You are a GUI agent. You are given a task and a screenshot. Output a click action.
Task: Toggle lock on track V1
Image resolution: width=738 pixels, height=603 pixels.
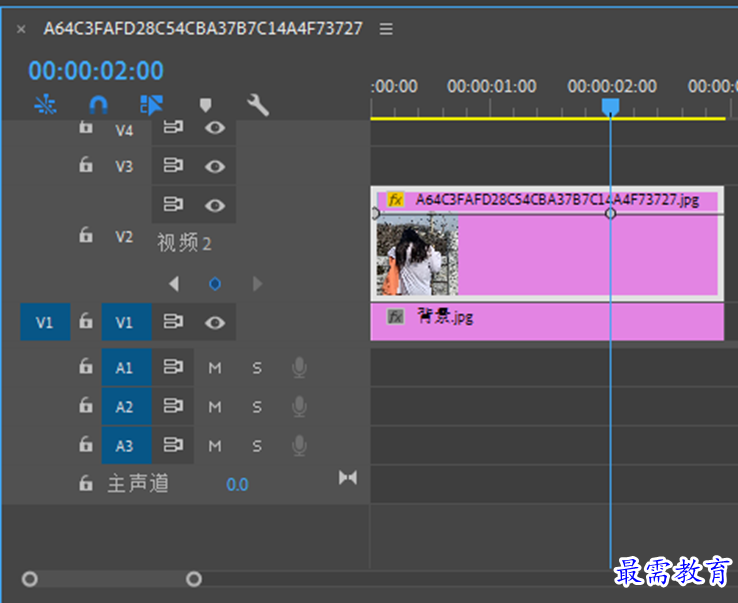(x=86, y=321)
